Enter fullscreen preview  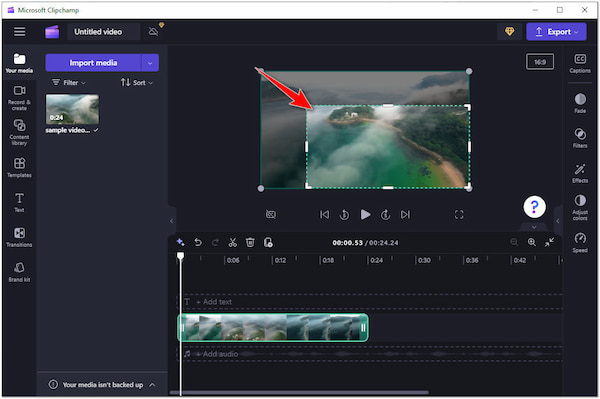click(459, 215)
